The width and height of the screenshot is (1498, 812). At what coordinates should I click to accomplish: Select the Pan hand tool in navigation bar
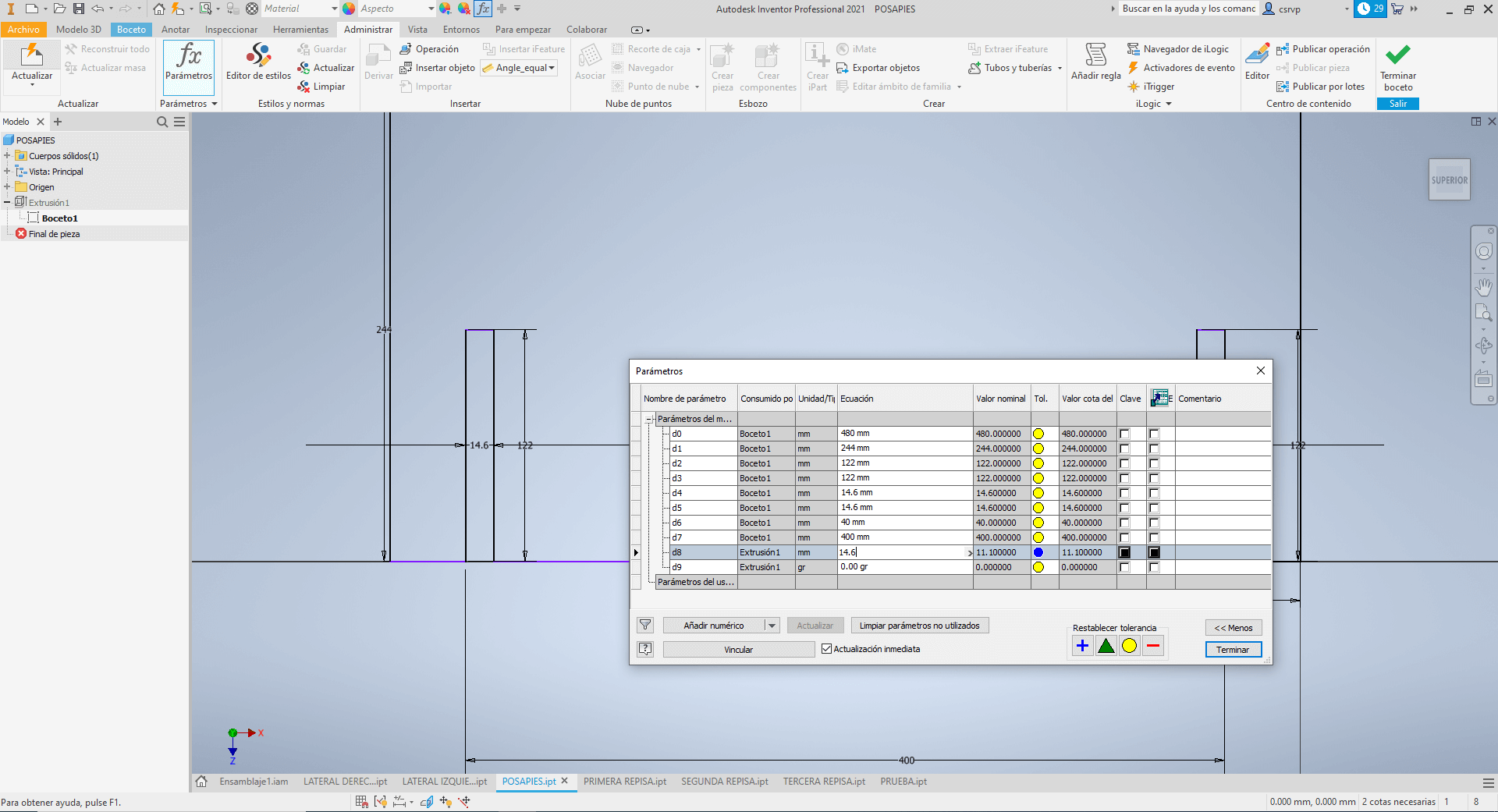coord(1483,287)
